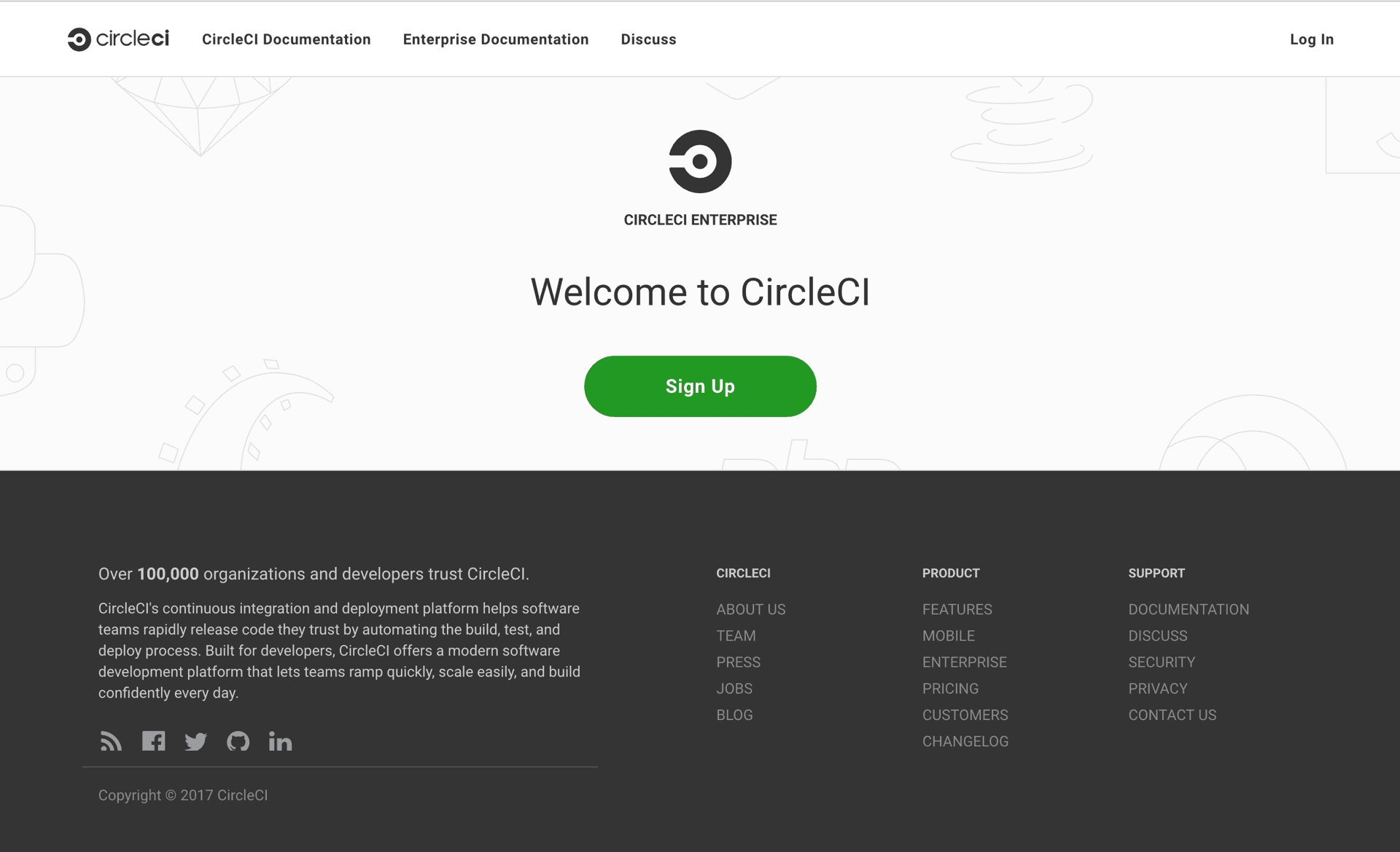1400x852 pixels.
Task: Open the GitHub octocat icon
Action: click(238, 741)
